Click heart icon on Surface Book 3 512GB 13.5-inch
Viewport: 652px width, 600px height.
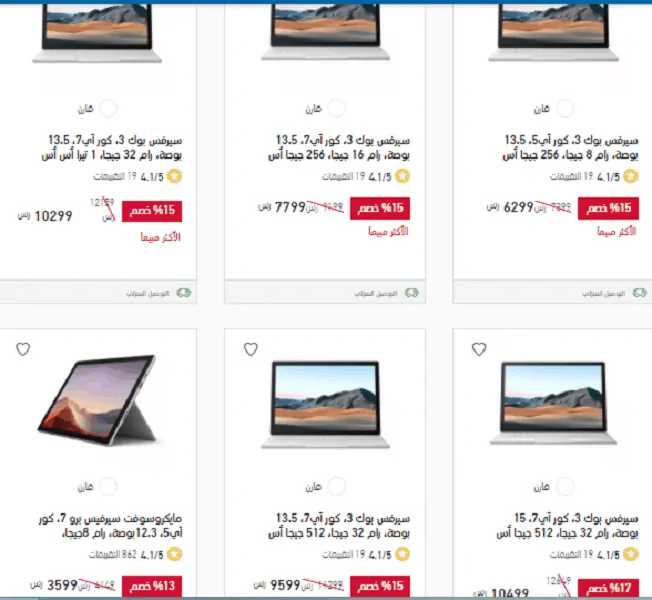pyautogui.click(x=251, y=349)
